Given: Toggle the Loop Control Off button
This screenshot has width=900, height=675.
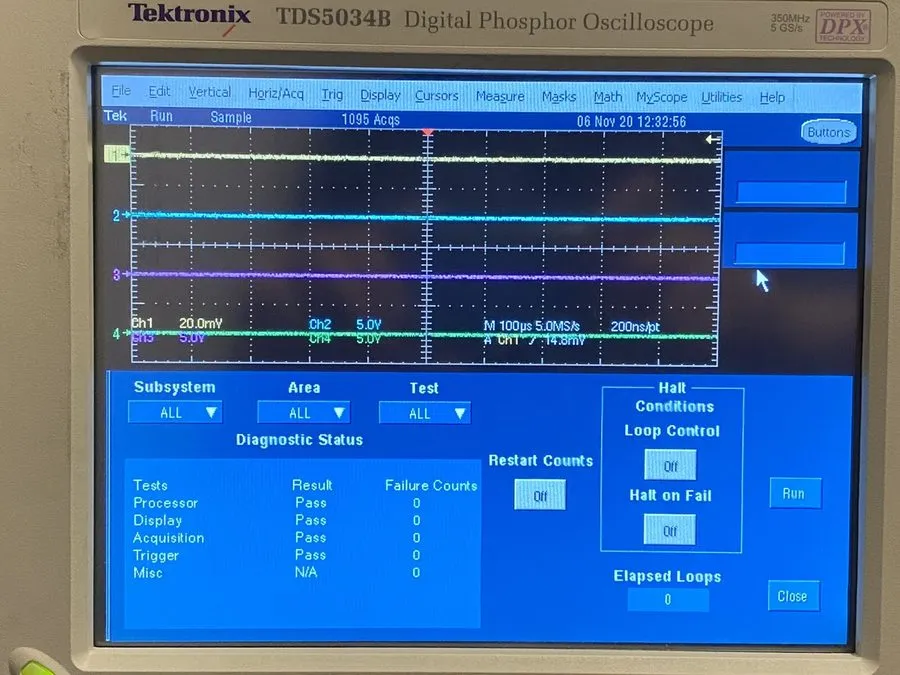Looking at the screenshot, I should tap(670, 465).
